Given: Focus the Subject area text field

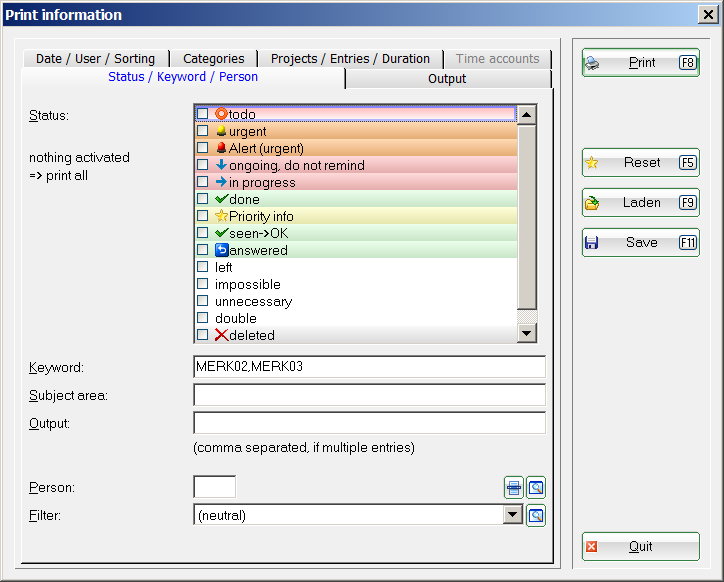Looking at the screenshot, I should (x=369, y=395).
